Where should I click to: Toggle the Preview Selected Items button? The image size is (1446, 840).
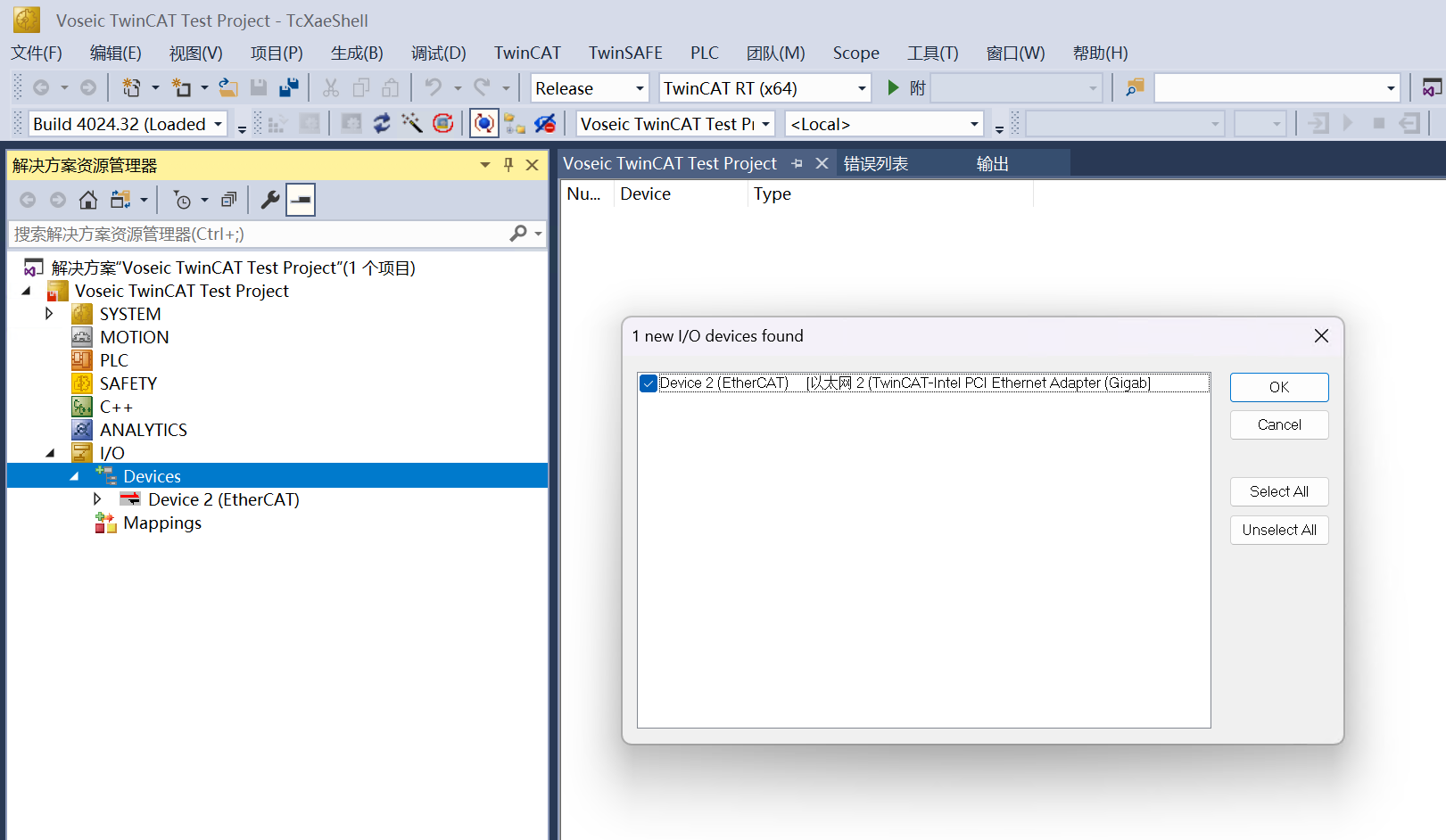point(301,200)
